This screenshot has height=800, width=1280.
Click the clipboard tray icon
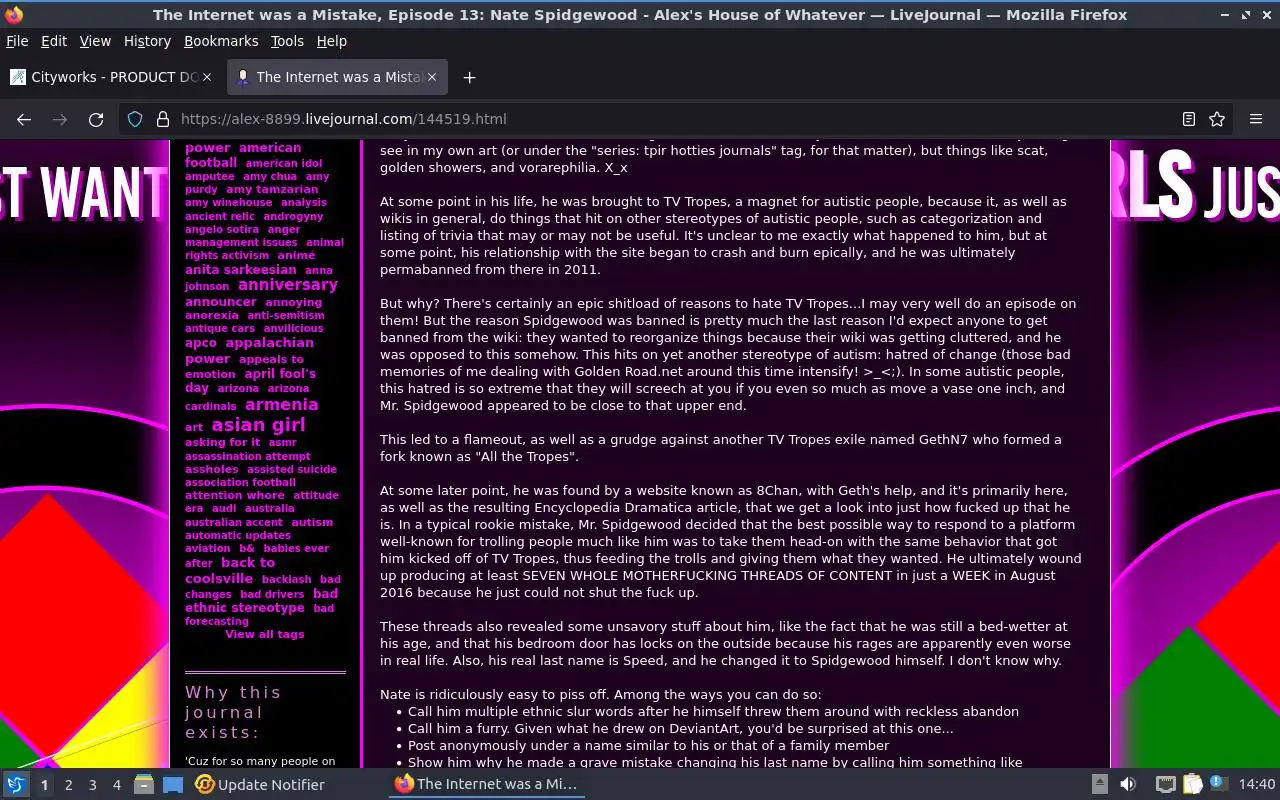[x=1192, y=785]
